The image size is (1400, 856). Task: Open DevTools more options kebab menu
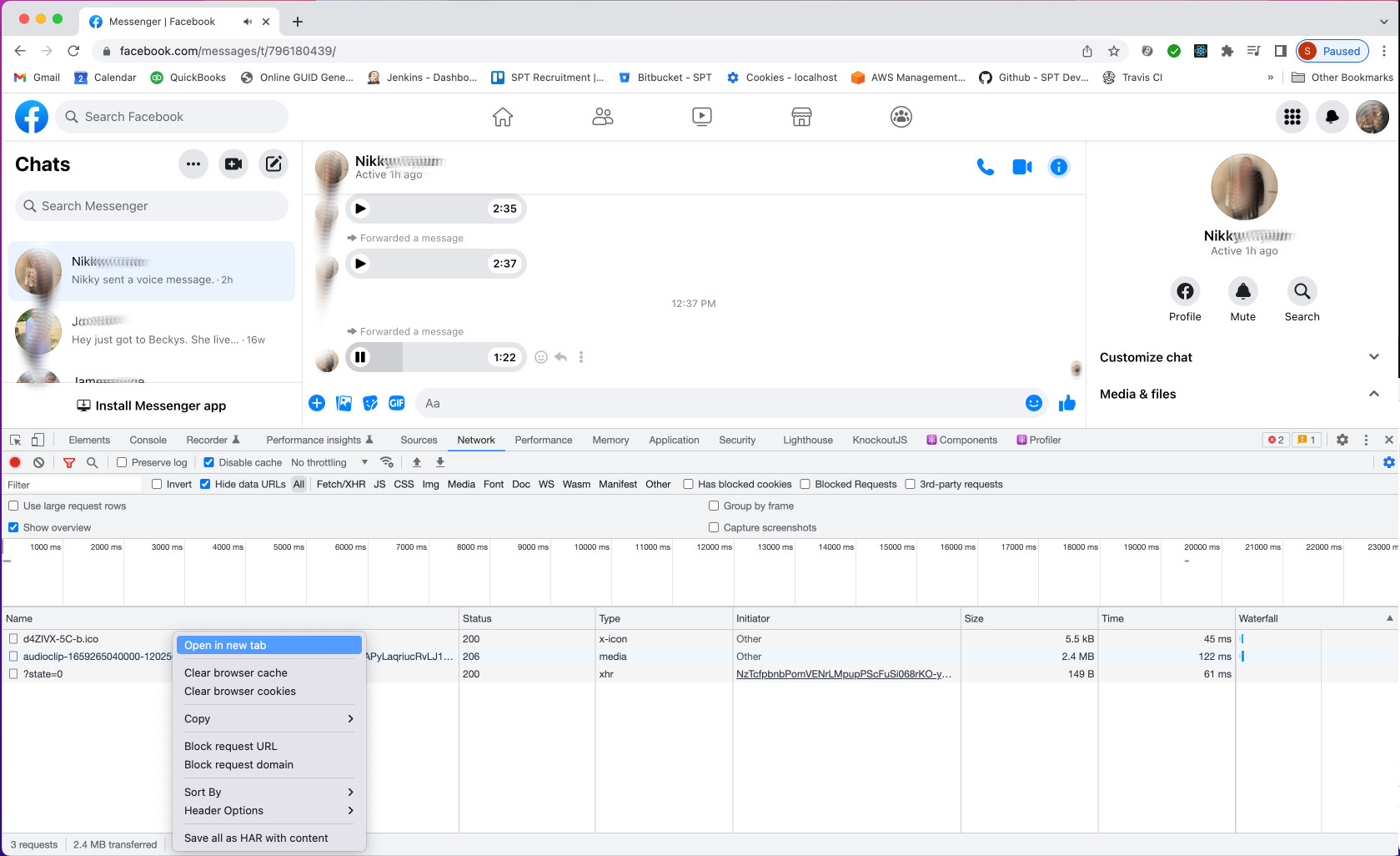click(x=1366, y=440)
